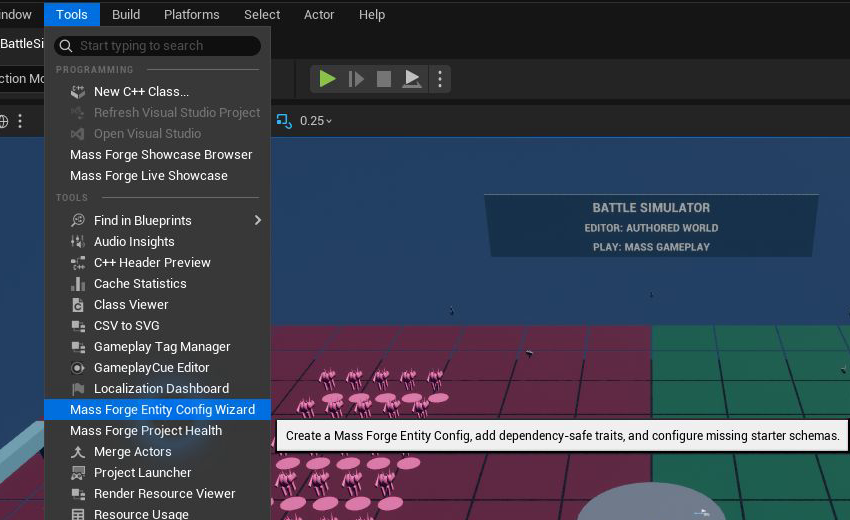Viewport: 850px width, 520px height.
Task: Click the GameplayCue Editor icon
Action: 78,368
